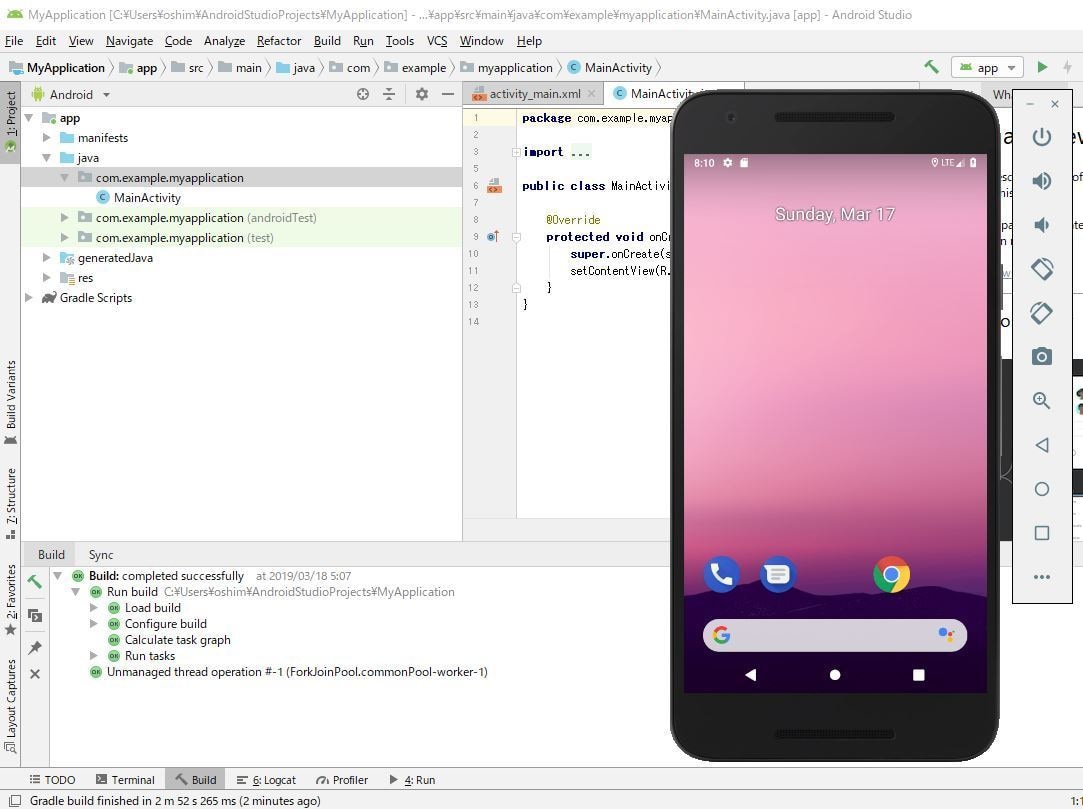Screen dimensions: 1083x809
Task: Expand the Run tasks node
Action: click(x=93, y=656)
